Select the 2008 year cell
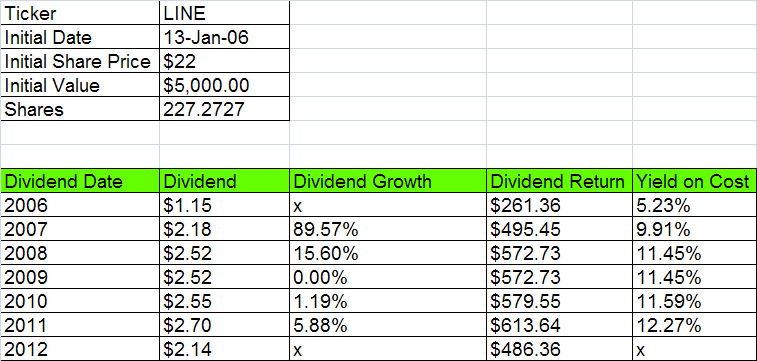 pyautogui.click(x=80, y=253)
